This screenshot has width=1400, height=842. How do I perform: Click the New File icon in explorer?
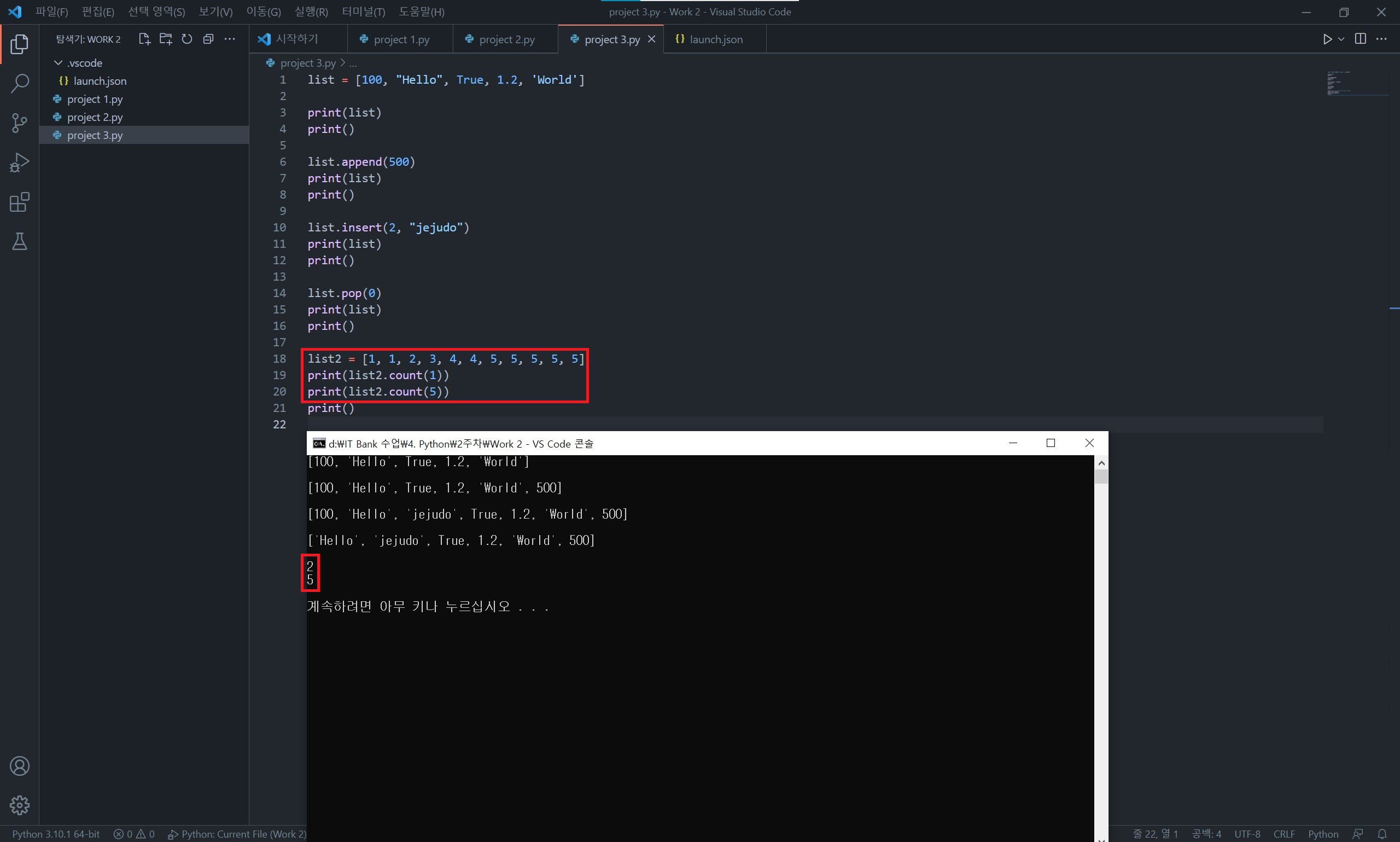point(144,39)
